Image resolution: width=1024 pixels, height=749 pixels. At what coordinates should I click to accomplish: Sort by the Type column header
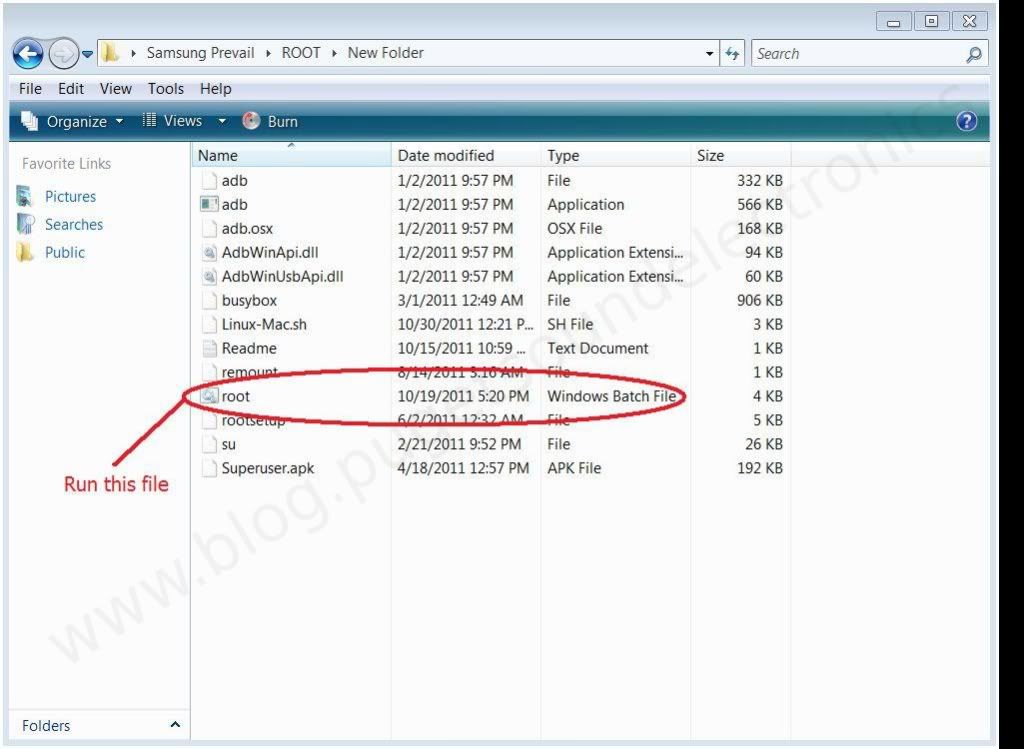pyautogui.click(x=616, y=155)
